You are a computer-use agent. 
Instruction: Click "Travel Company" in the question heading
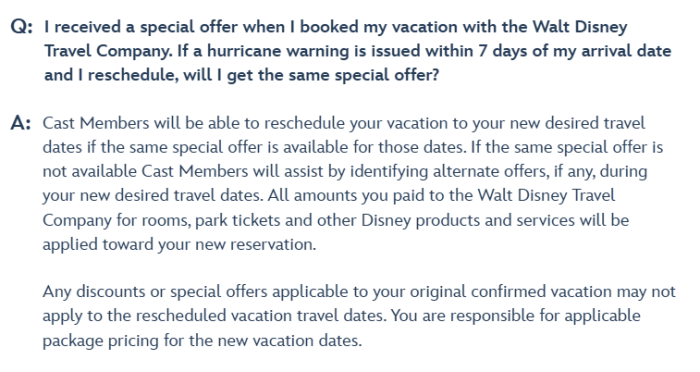pyautogui.click(x=108, y=51)
